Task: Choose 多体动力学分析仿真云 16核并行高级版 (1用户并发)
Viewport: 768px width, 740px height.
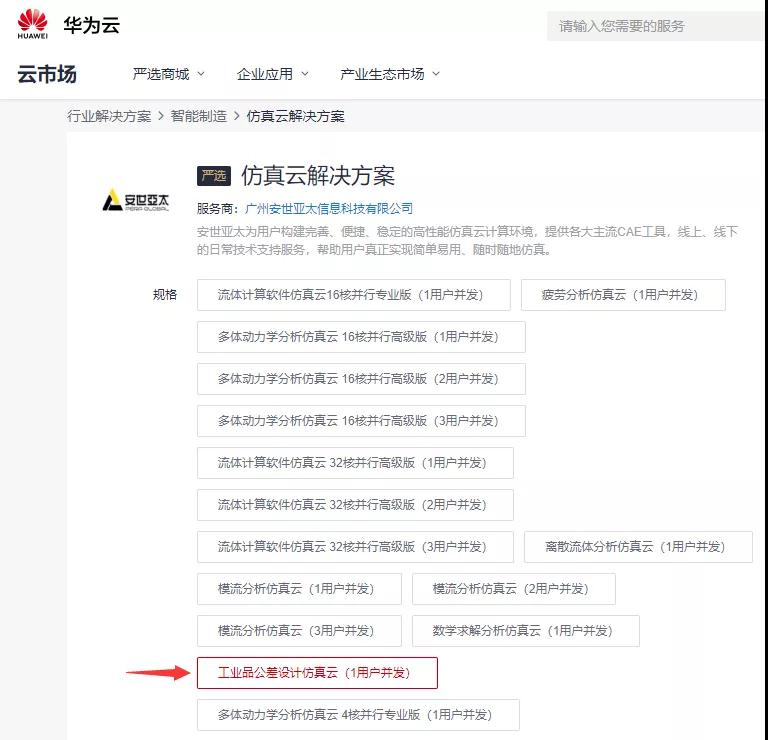Action: [361, 337]
